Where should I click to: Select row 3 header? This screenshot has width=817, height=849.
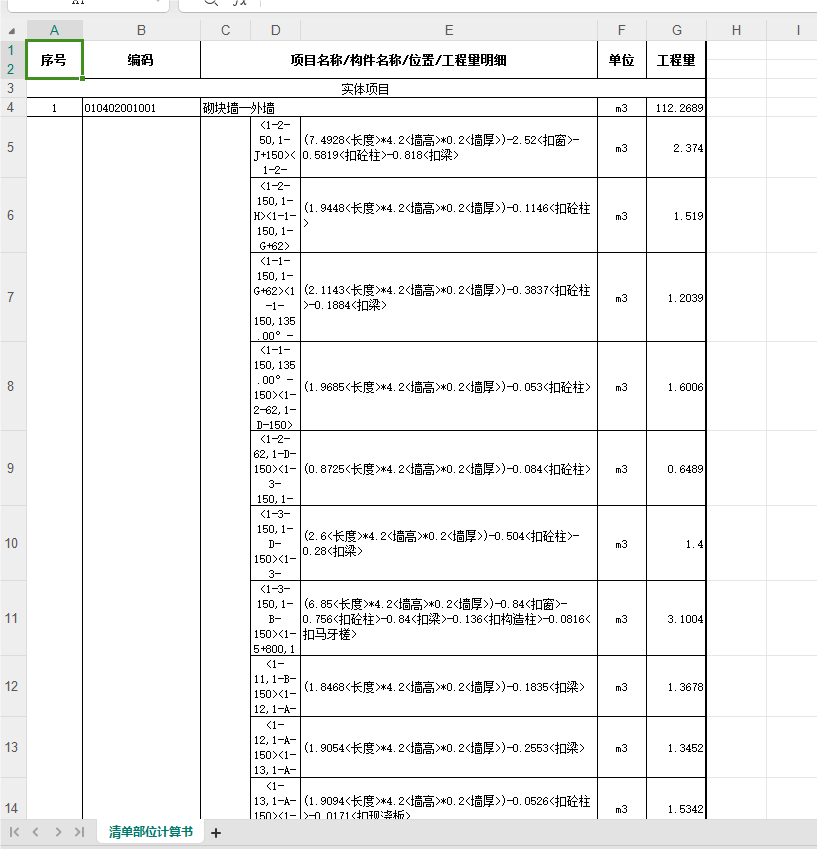[11, 88]
